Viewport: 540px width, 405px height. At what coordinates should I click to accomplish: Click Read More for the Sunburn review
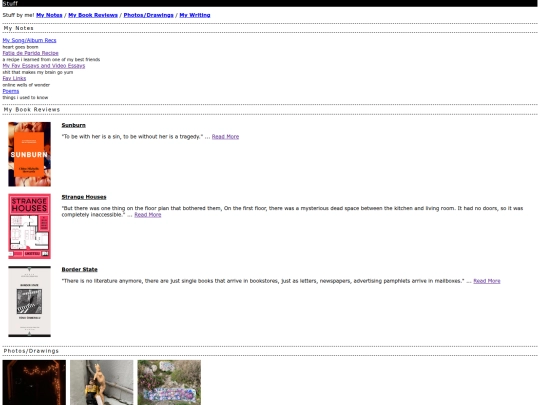pos(225,137)
